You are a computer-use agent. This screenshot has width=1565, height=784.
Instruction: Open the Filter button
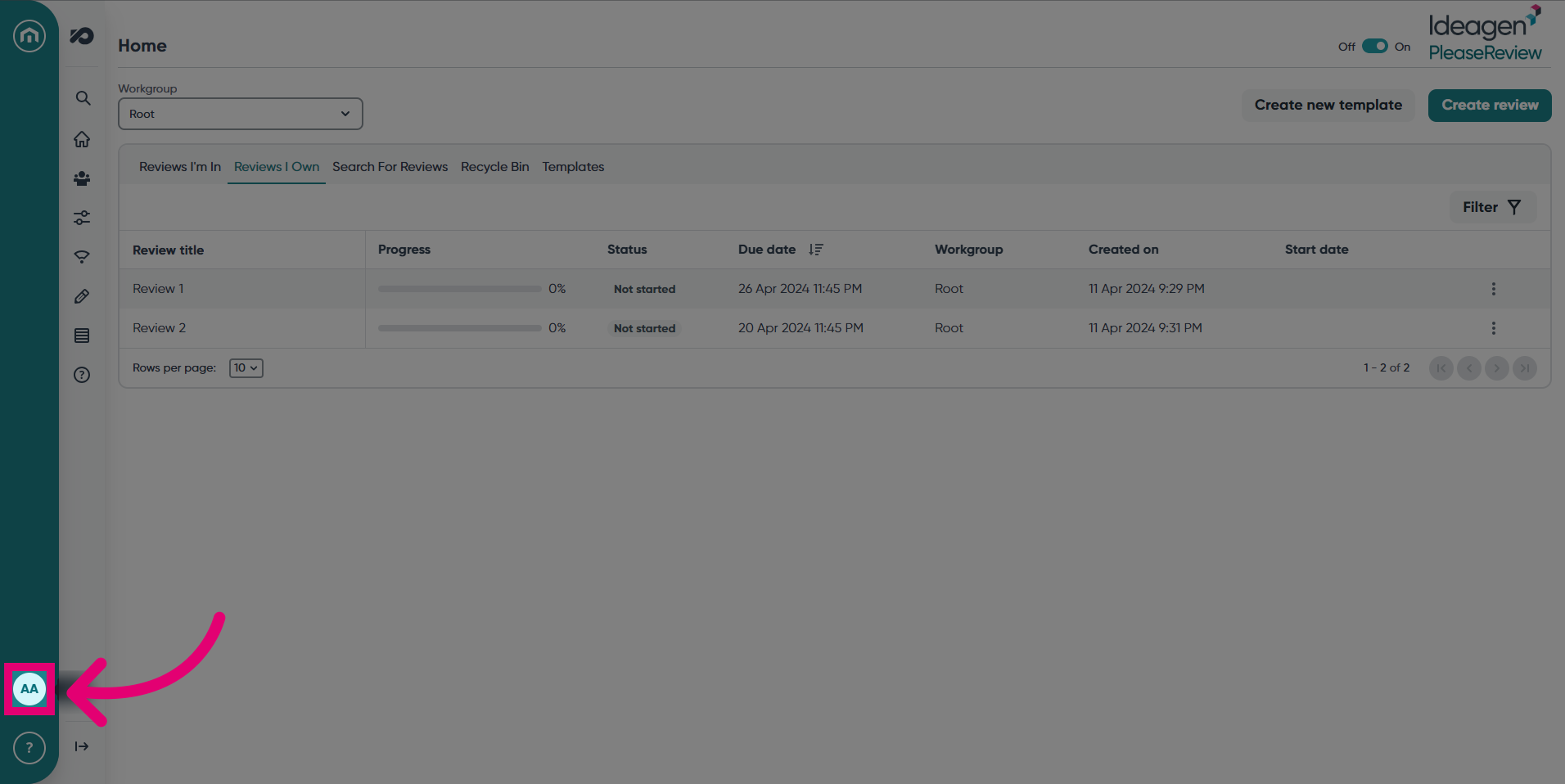pyautogui.click(x=1493, y=207)
